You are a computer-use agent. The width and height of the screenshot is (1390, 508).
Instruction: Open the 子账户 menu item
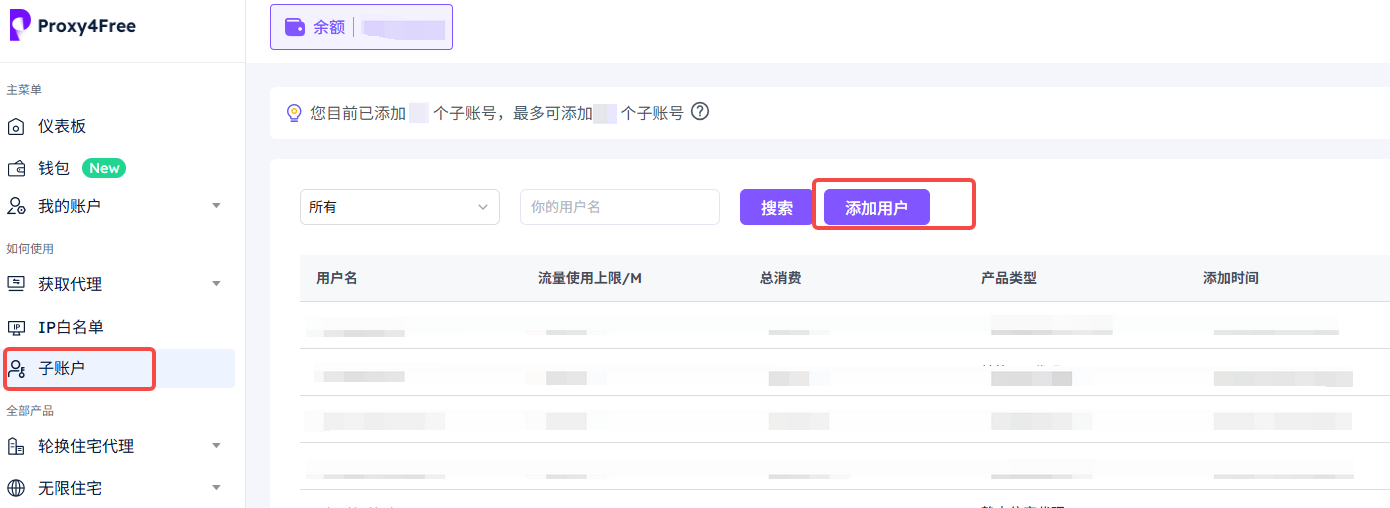pos(62,368)
